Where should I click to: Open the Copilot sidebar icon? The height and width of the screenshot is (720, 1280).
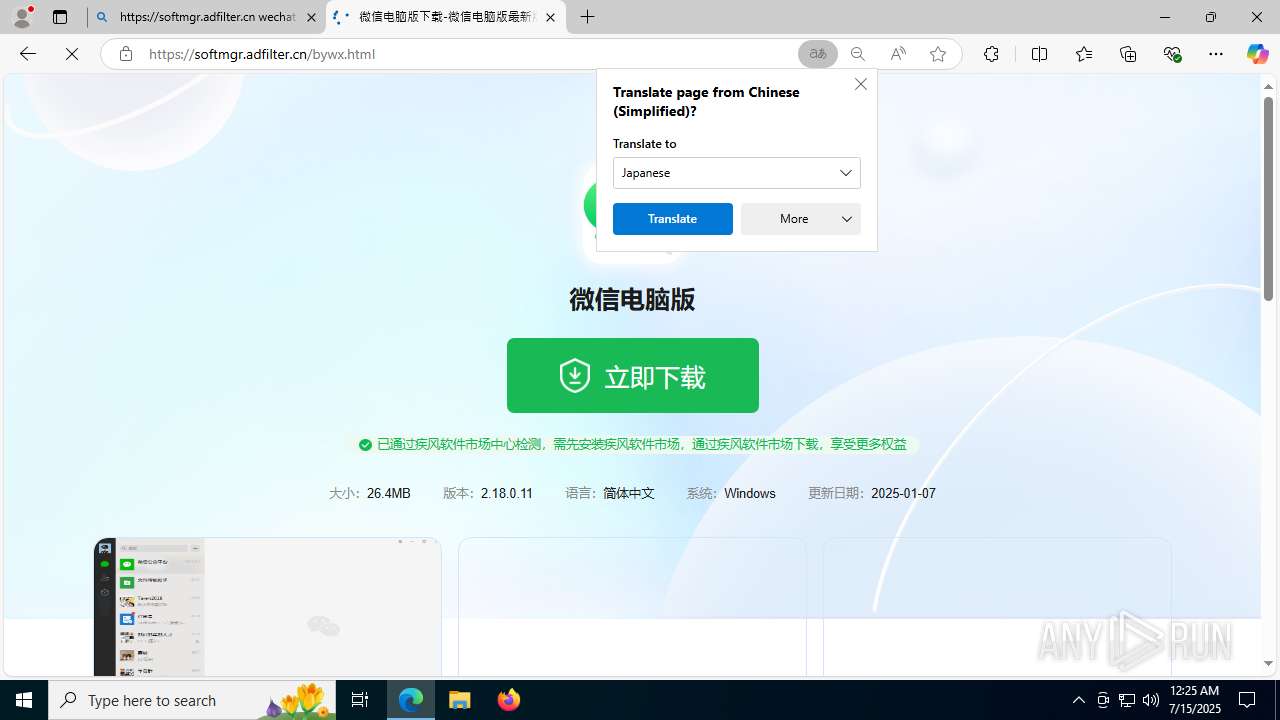[x=1257, y=54]
